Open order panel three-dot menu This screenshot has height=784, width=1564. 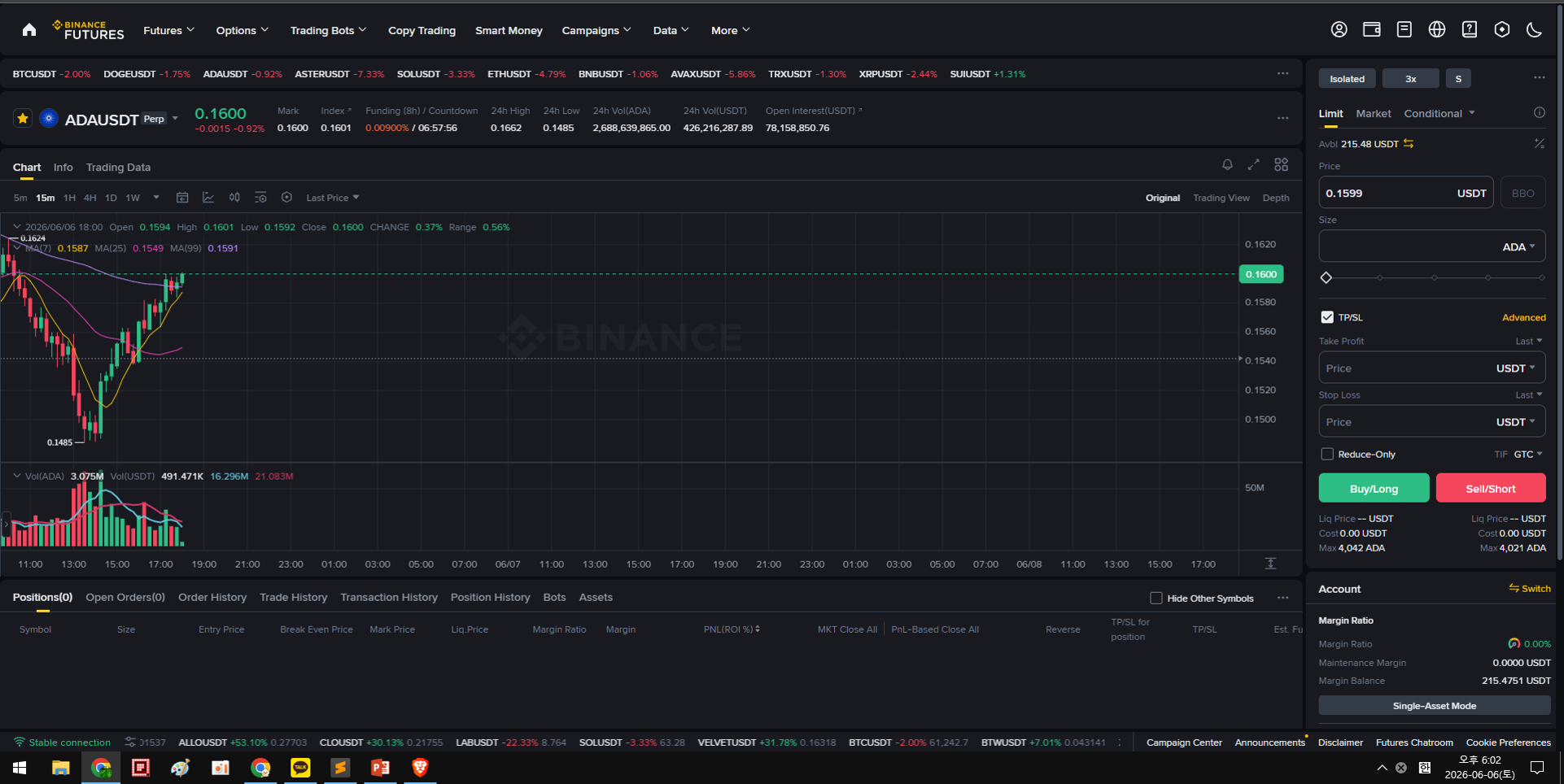(x=1539, y=78)
